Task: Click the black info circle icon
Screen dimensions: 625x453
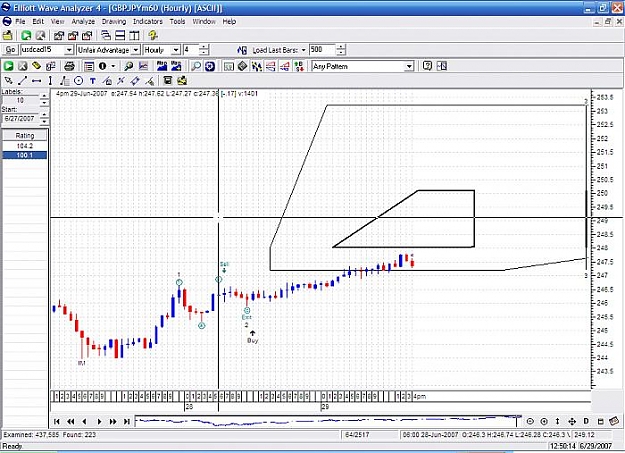Action: pos(102,66)
